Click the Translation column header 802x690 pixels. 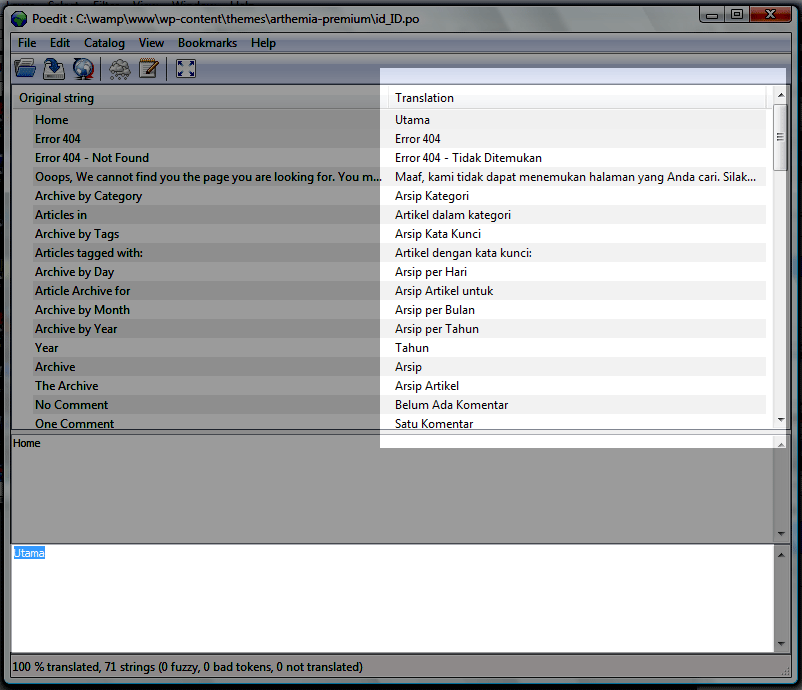pyautogui.click(x=576, y=98)
